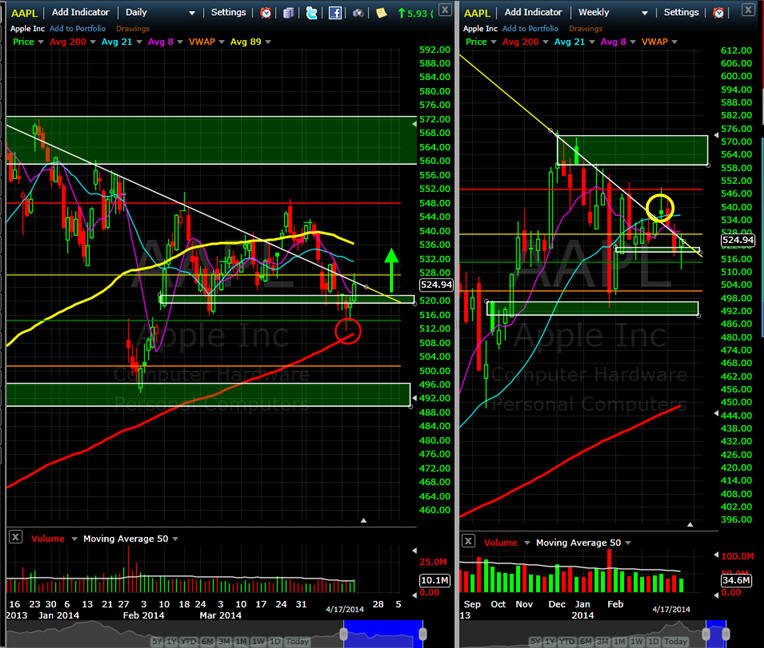Click the 524.94 price label on the Weekly axis

coord(738,240)
